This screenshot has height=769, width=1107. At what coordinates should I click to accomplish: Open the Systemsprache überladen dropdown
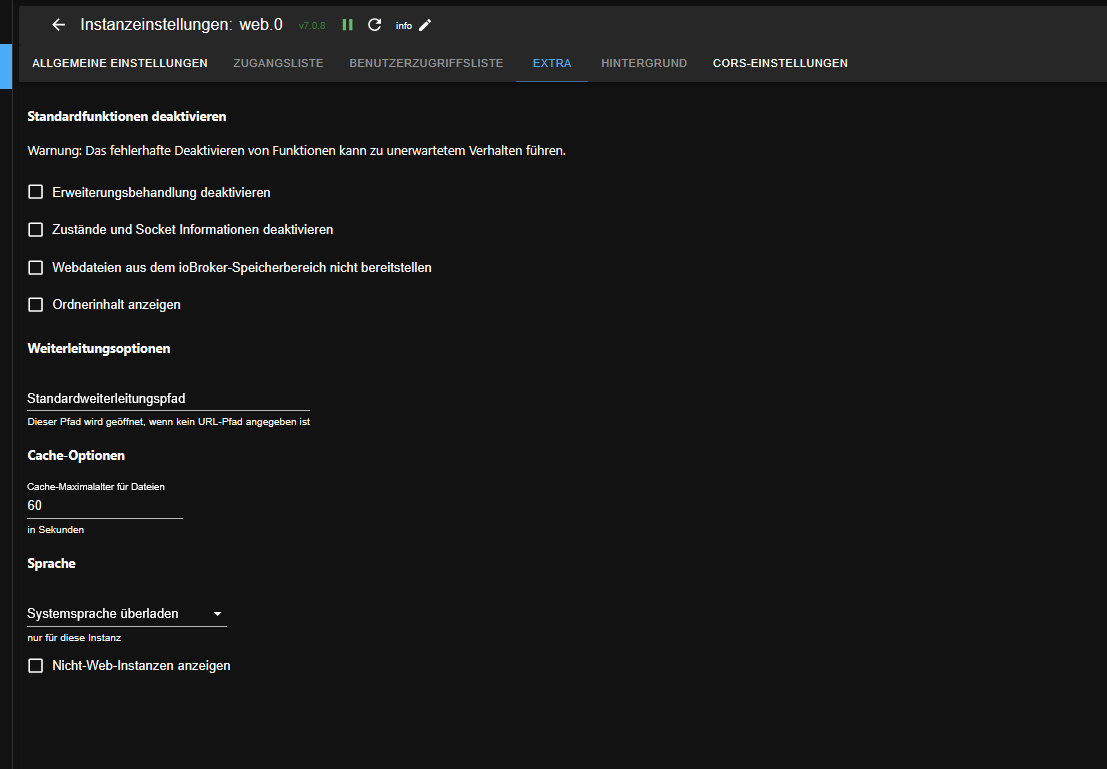coord(126,614)
